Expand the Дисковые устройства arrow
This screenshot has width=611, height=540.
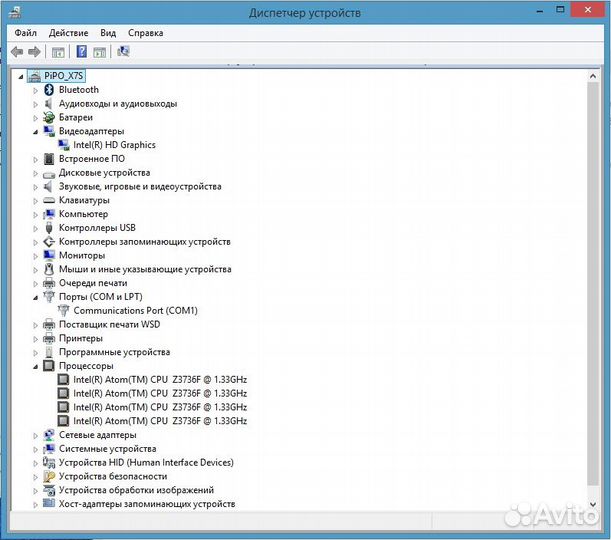pyautogui.click(x=35, y=173)
